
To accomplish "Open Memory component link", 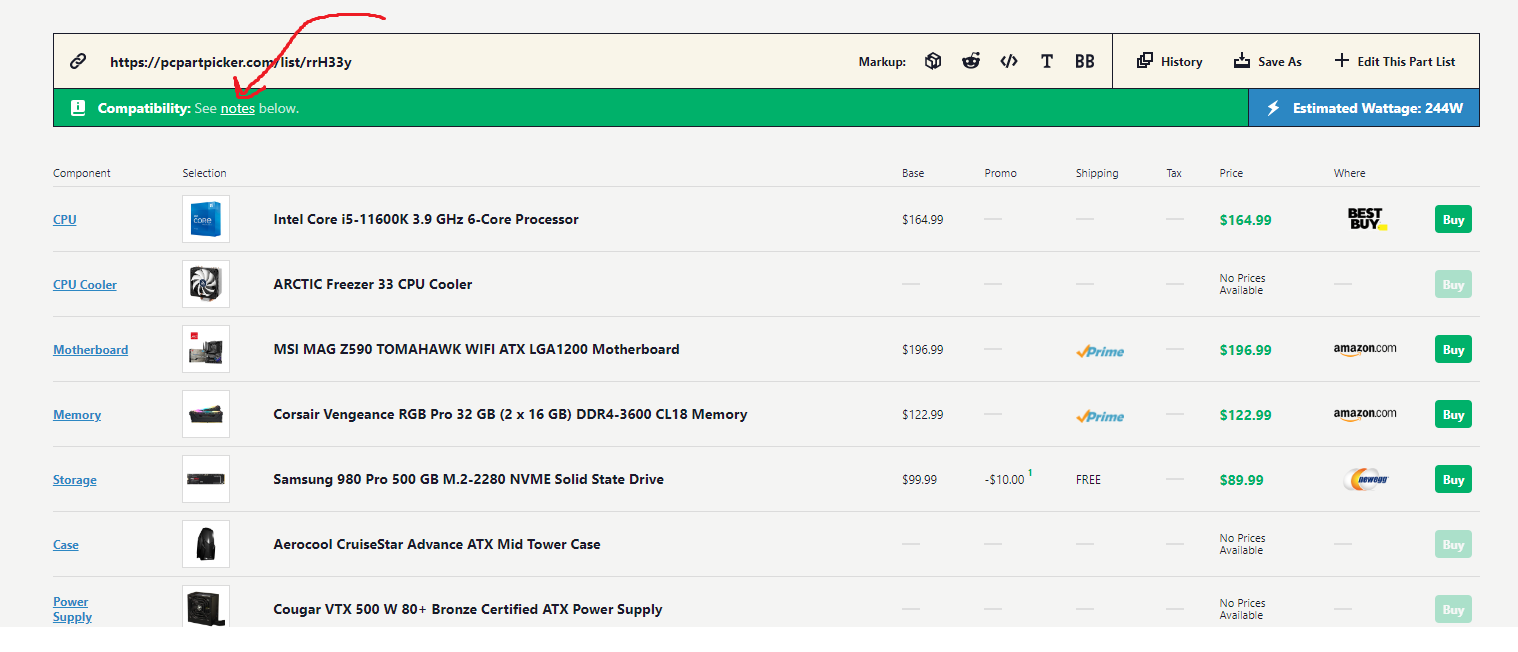I will (x=77, y=414).
